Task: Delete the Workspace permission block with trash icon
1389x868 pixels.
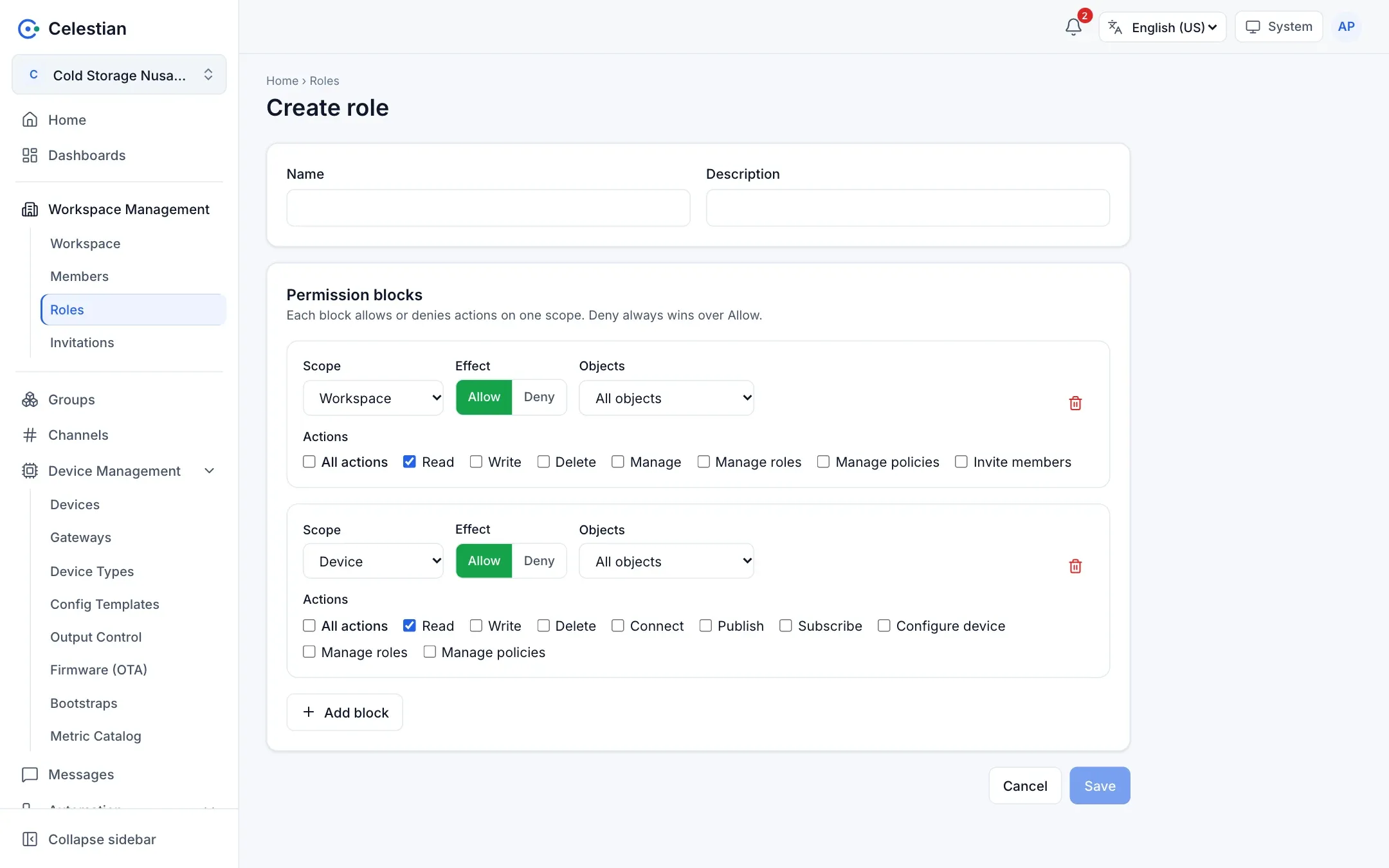Action: pos(1075,403)
